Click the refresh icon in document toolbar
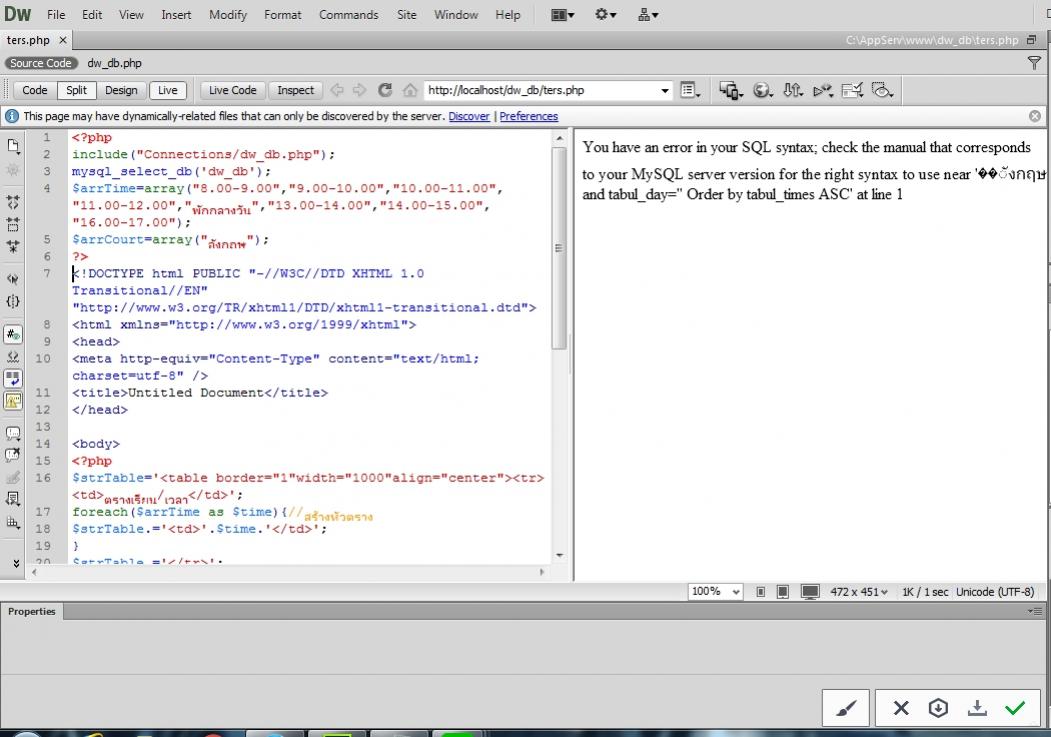The width and height of the screenshot is (1051, 737). 386,90
